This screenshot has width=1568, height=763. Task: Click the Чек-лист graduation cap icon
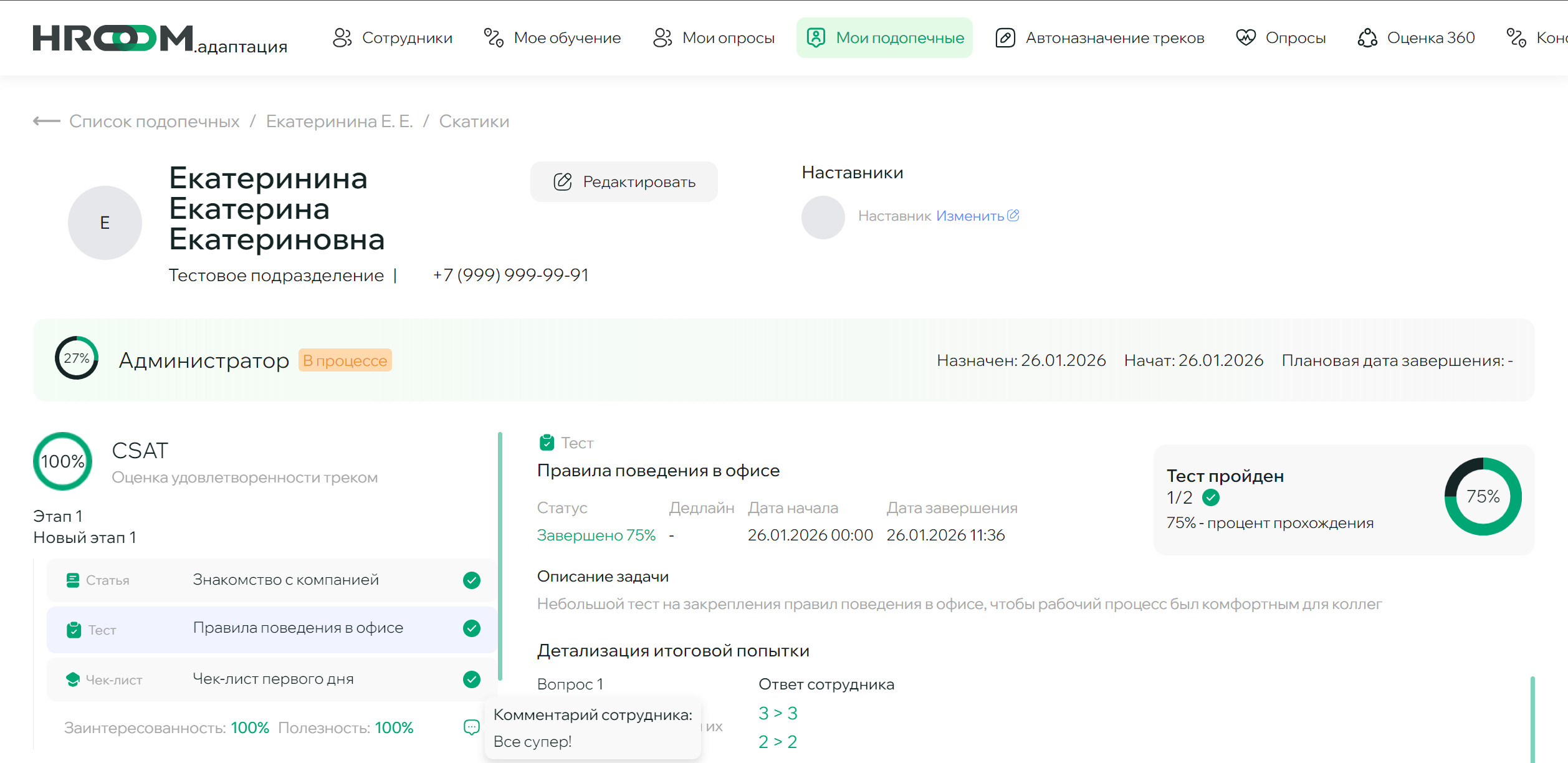point(73,679)
